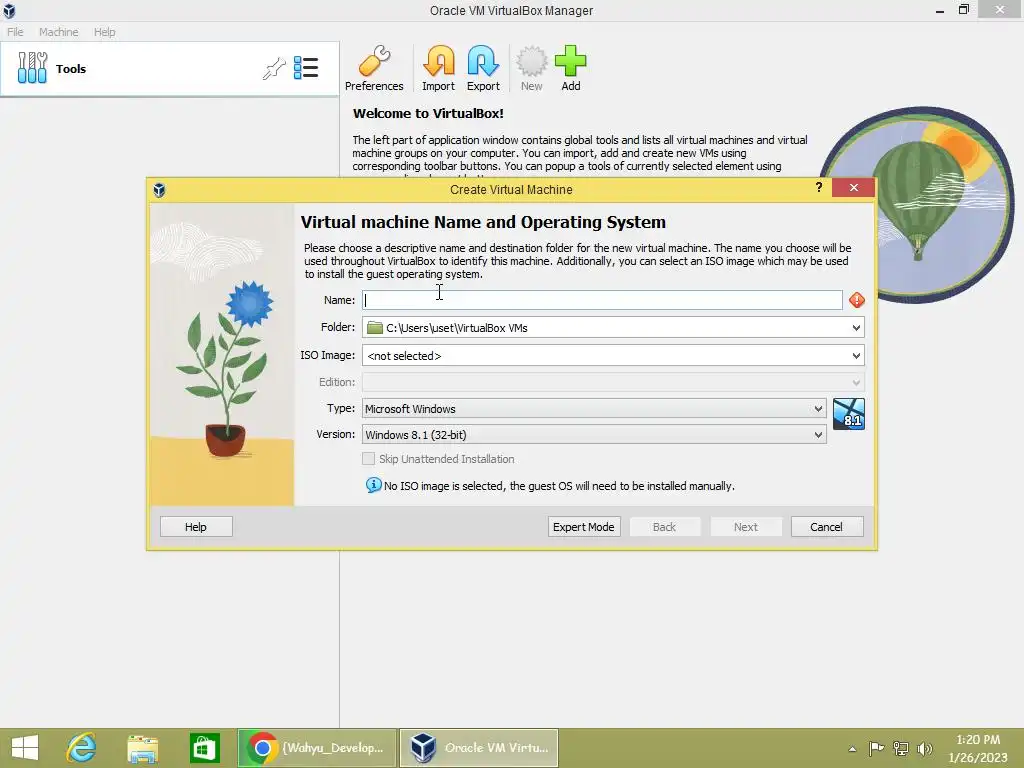Open Windows Store from taskbar
The width and height of the screenshot is (1024, 768).
[204, 748]
